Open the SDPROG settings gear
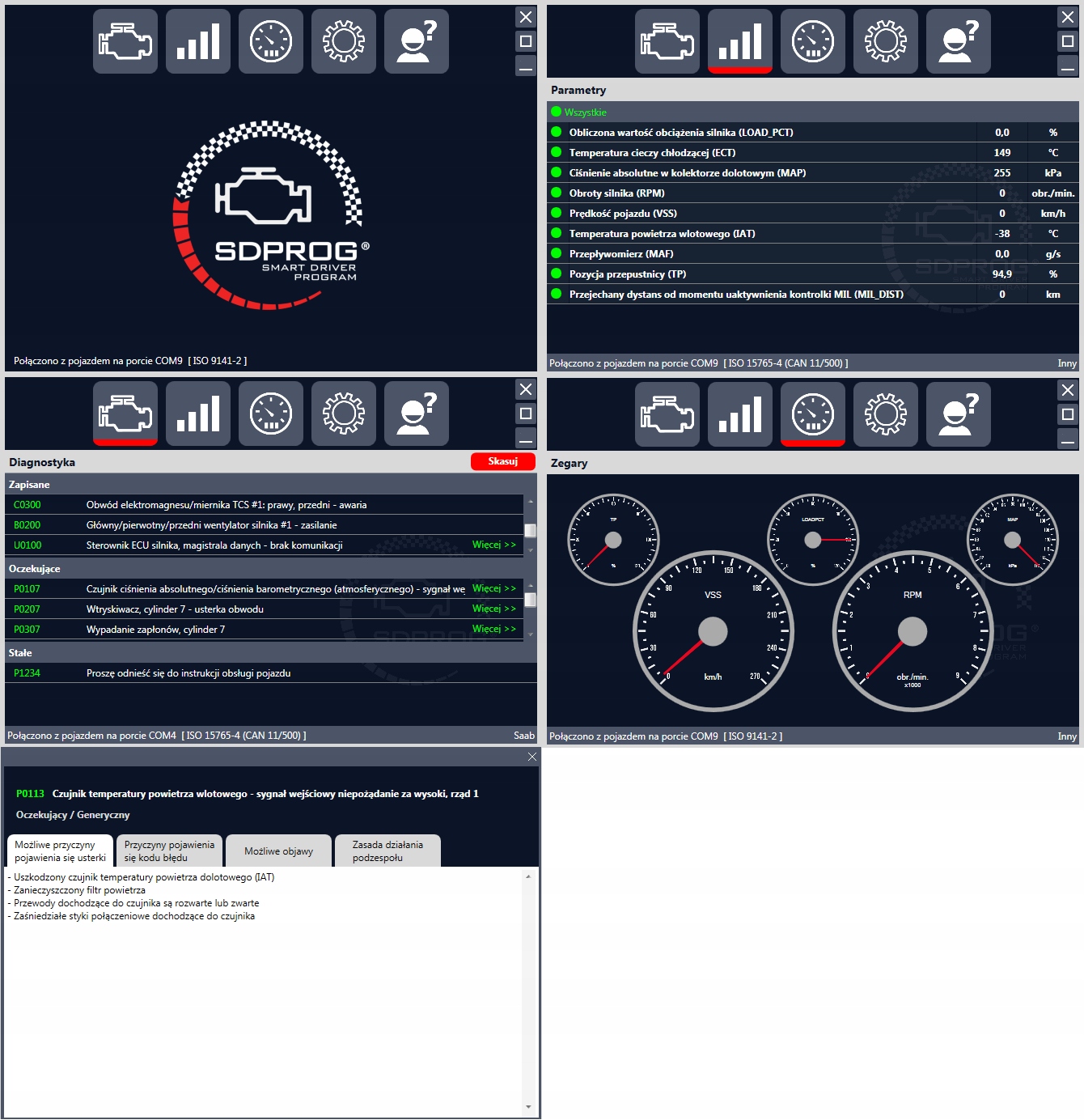The image size is (1084, 1120). click(x=344, y=40)
